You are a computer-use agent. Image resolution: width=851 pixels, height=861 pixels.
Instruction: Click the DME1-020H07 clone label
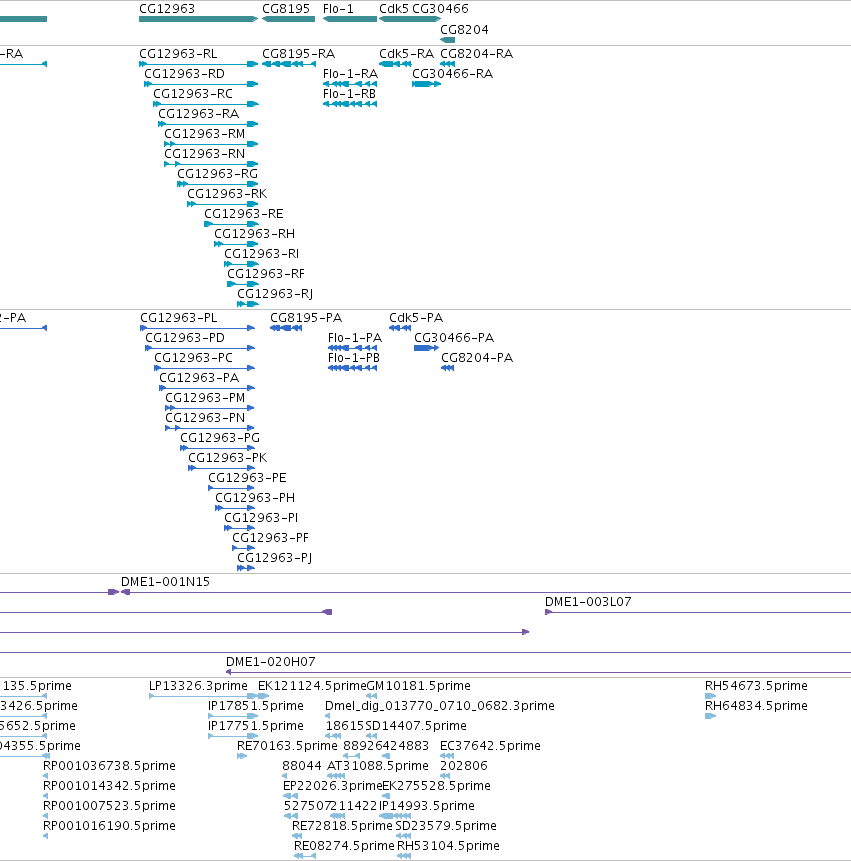(x=271, y=662)
